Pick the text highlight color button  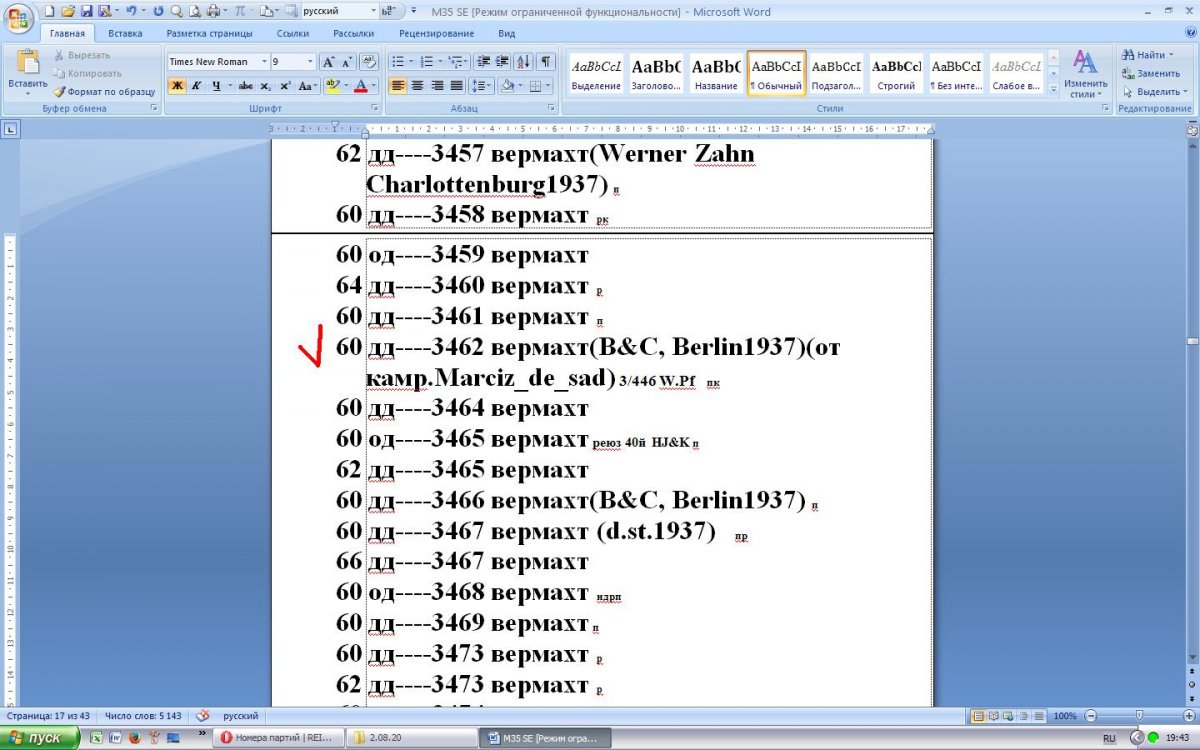[x=332, y=86]
